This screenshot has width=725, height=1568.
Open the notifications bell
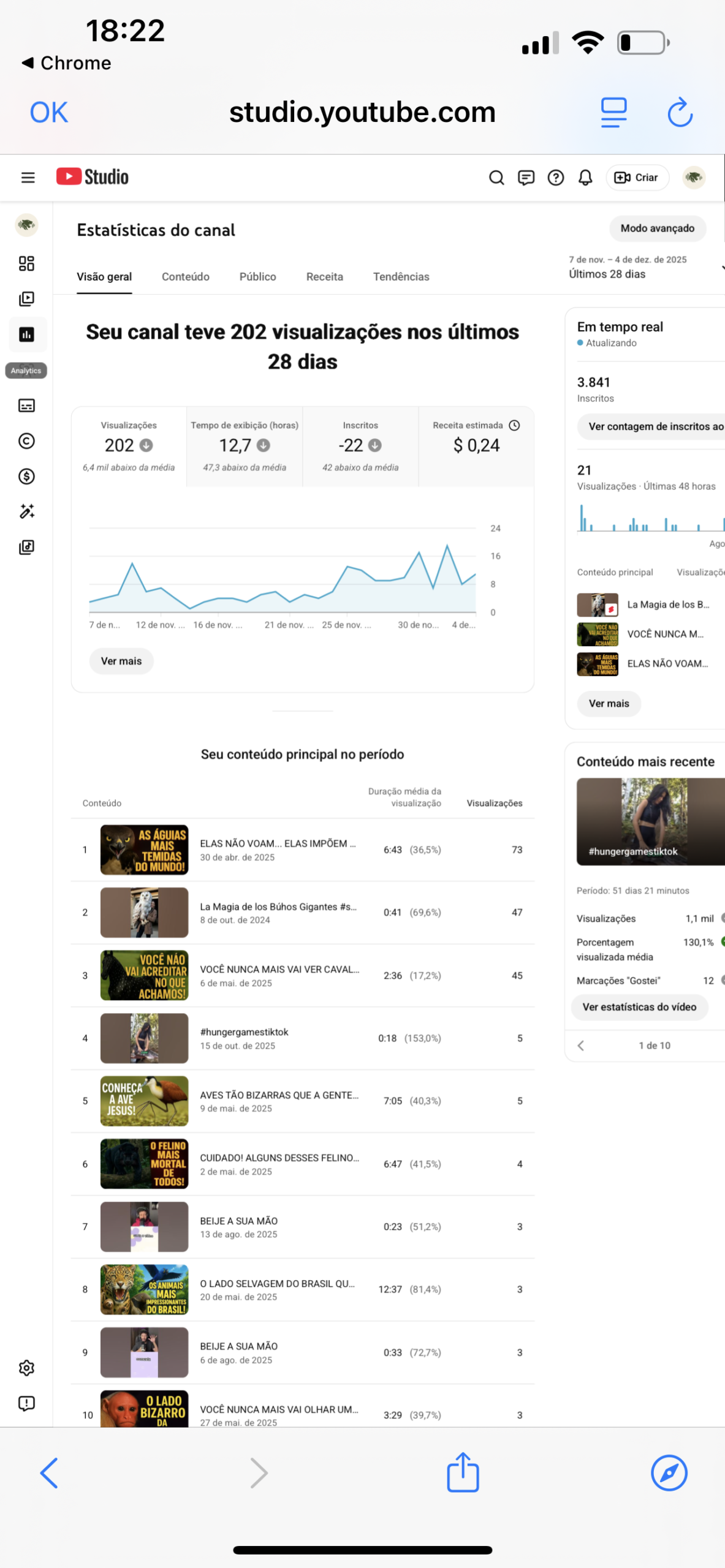pyautogui.click(x=585, y=178)
